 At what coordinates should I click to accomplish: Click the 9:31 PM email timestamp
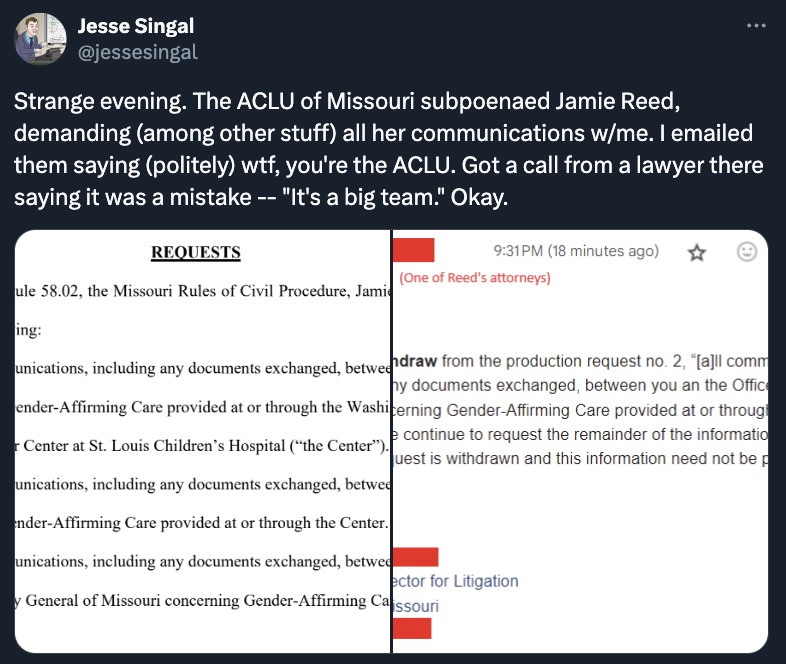coord(576,251)
